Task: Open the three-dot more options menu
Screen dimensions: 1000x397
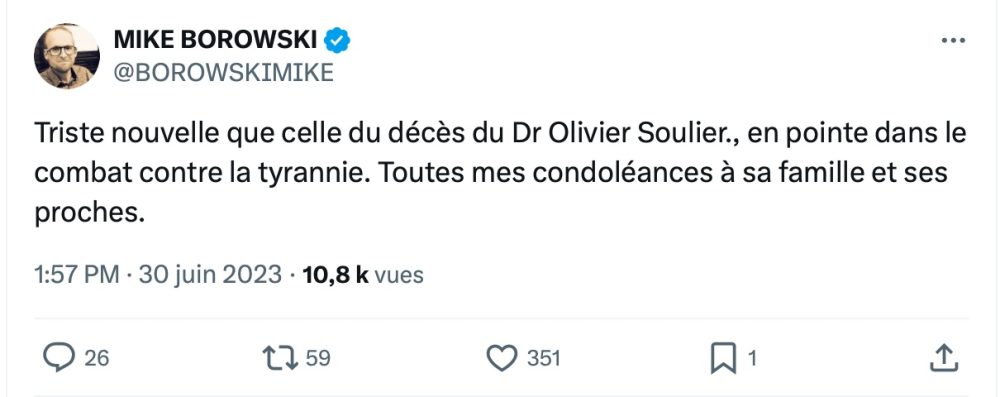Action: point(953,40)
